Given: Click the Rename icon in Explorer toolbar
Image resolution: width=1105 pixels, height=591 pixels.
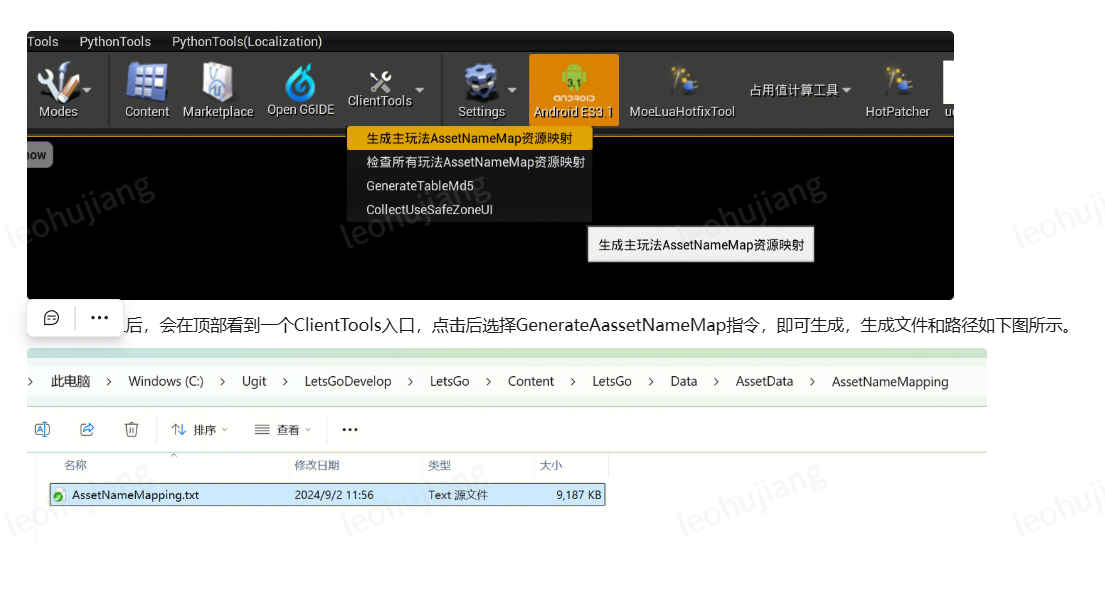Looking at the screenshot, I should coord(42,429).
